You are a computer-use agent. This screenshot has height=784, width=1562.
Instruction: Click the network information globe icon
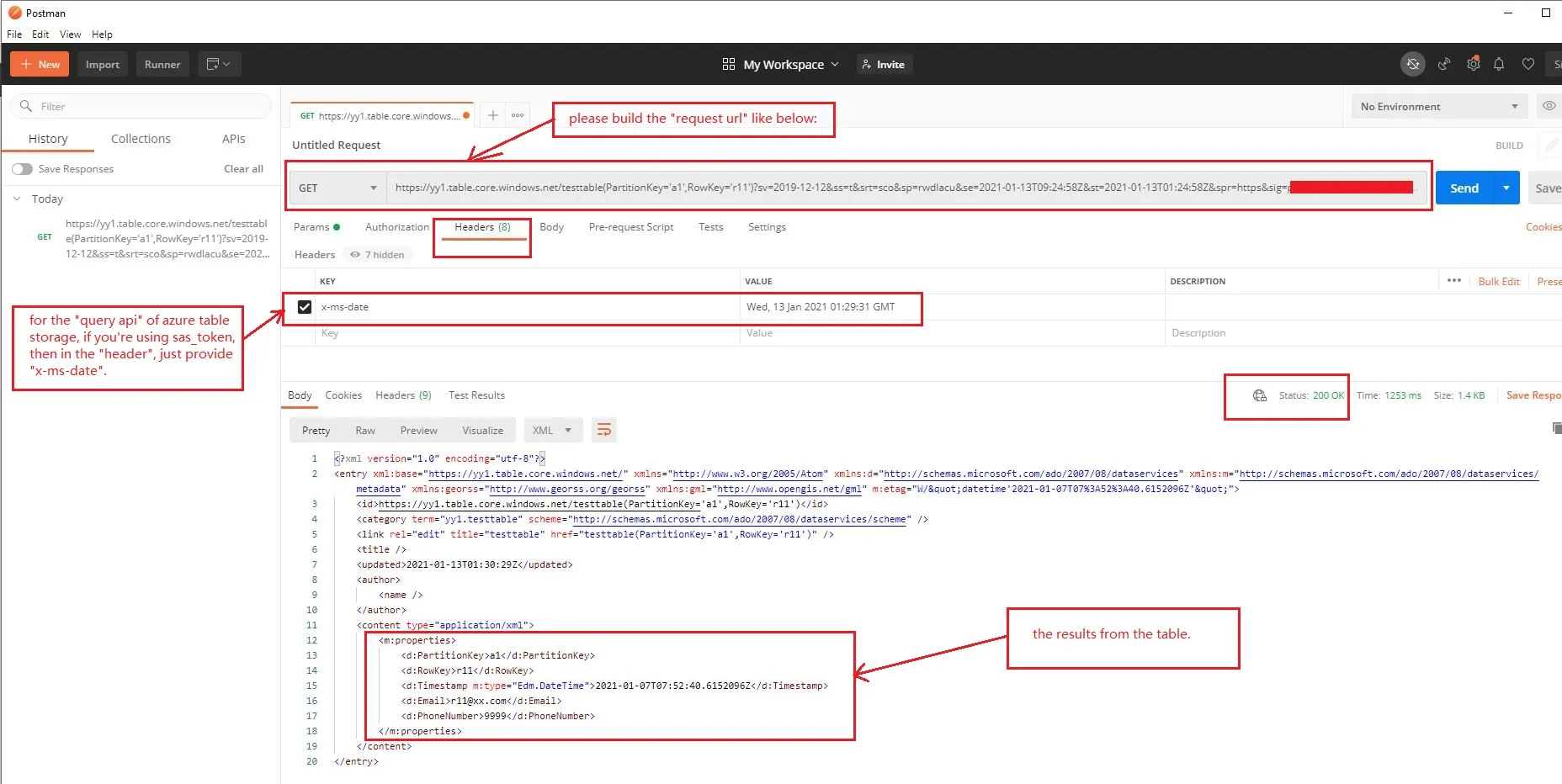point(1260,395)
